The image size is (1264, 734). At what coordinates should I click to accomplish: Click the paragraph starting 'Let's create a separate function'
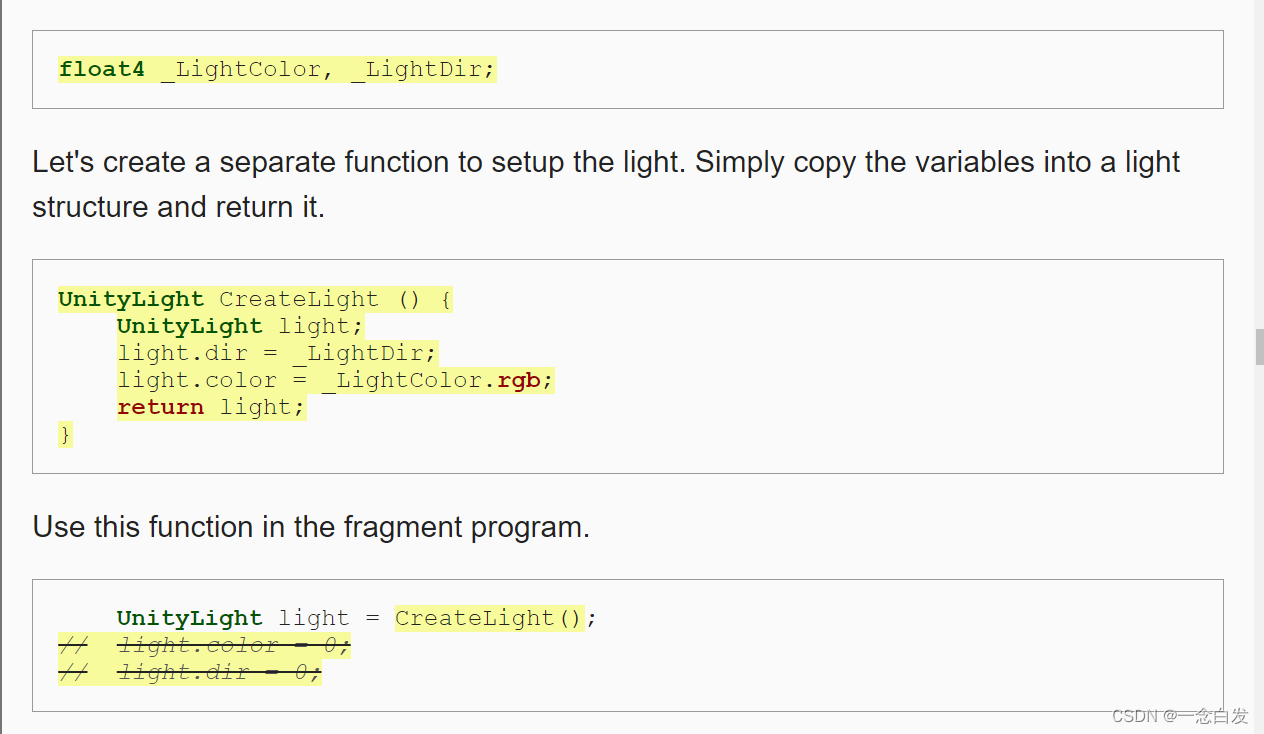[606, 184]
